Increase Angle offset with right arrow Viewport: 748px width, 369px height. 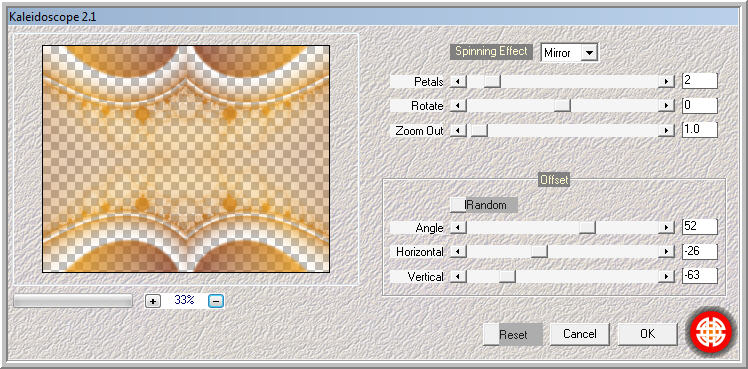665,228
